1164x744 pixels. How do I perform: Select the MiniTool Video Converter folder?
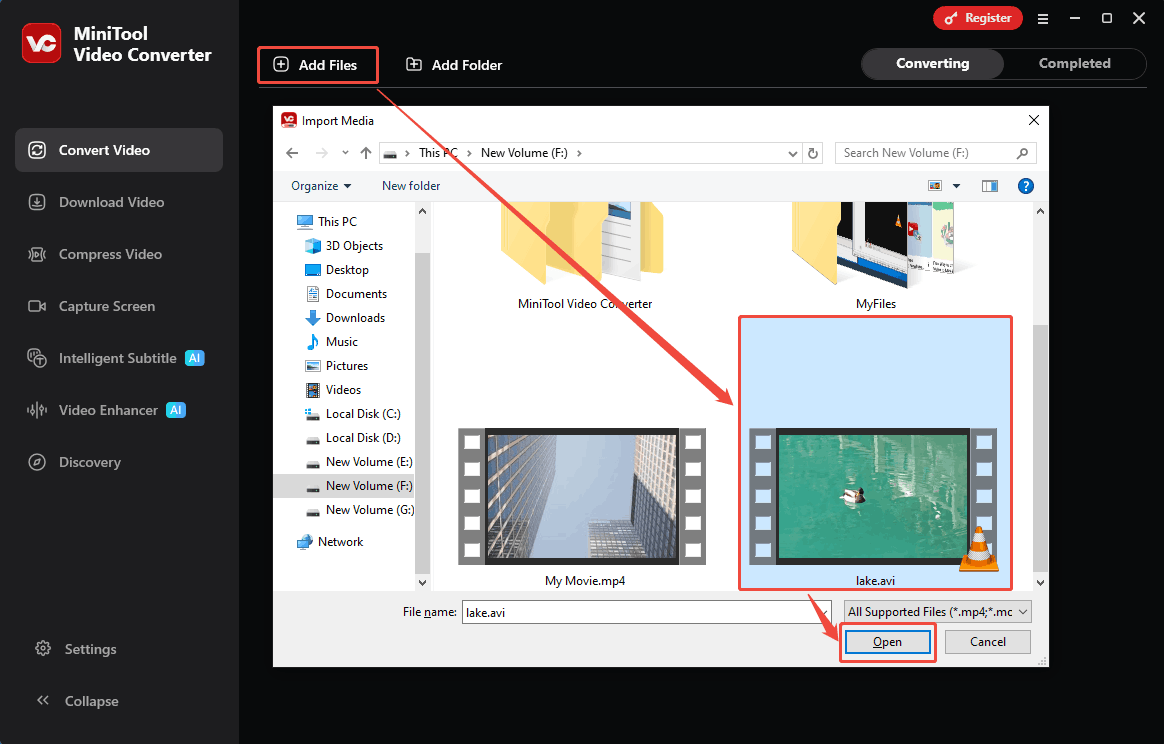(585, 256)
